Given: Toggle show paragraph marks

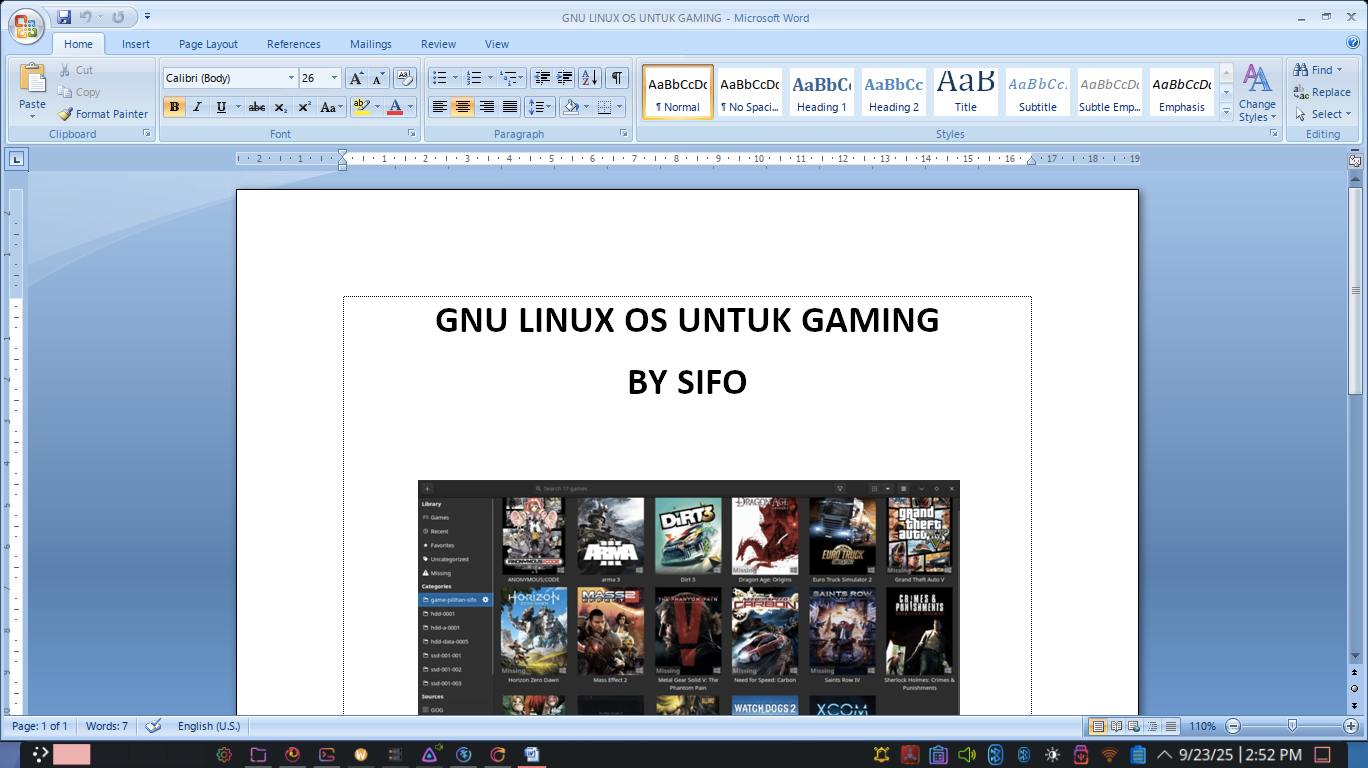Looking at the screenshot, I should (617, 78).
